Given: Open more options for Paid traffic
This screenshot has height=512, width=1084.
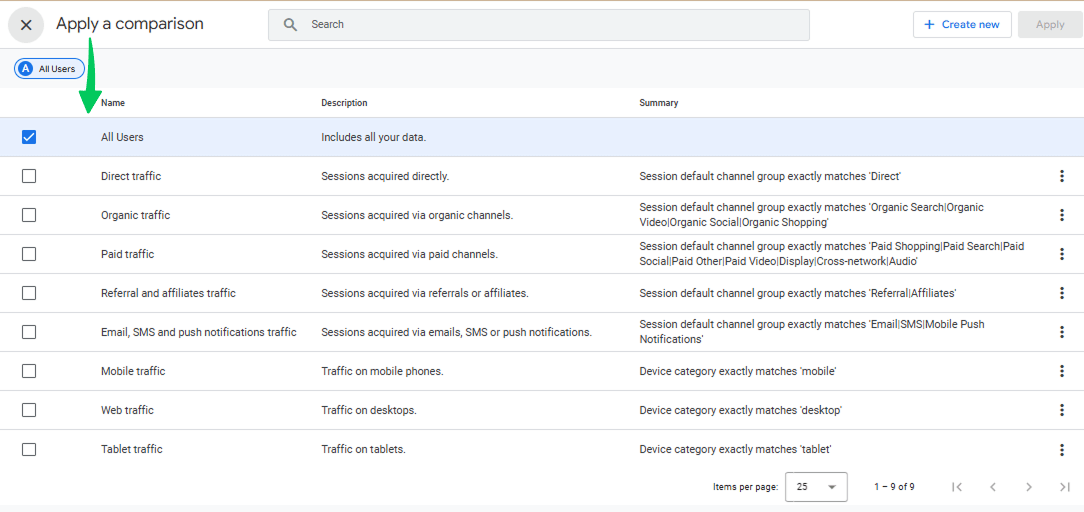Looking at the screenshot, I should pyautogui.click(x=1061, y=254).
